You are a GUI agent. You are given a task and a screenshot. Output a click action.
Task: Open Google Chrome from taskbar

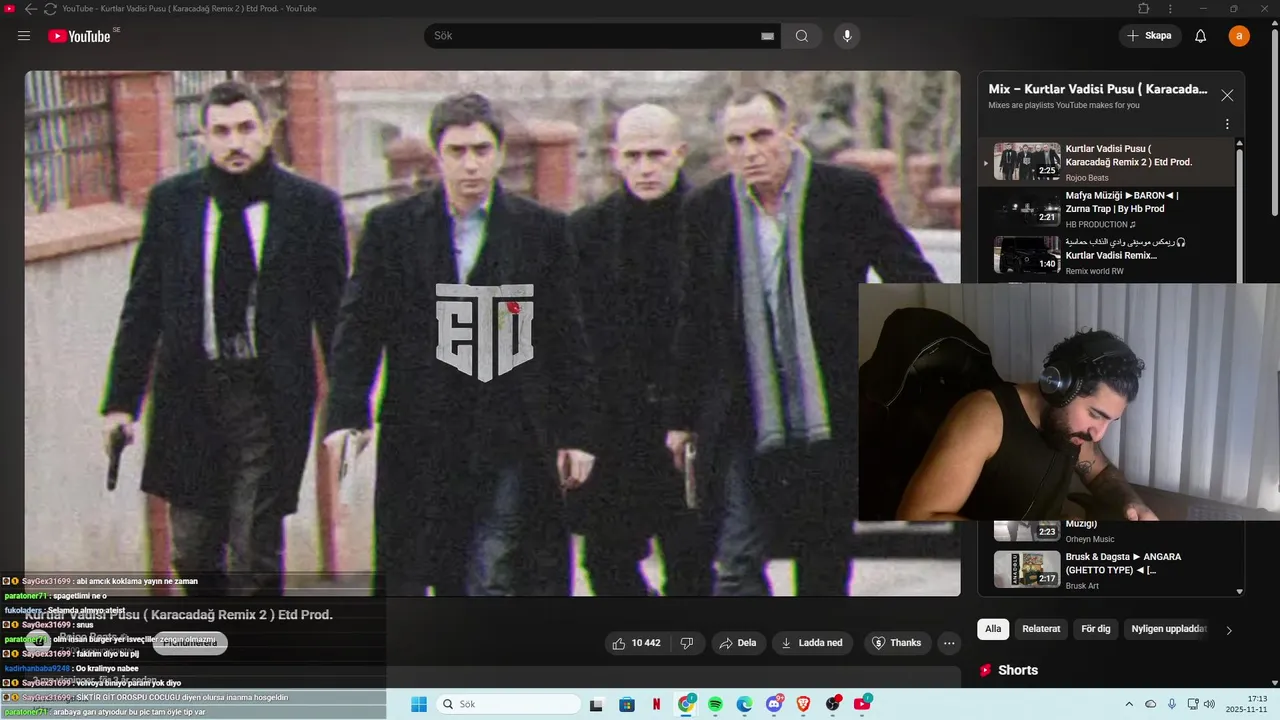click(686, 704)
